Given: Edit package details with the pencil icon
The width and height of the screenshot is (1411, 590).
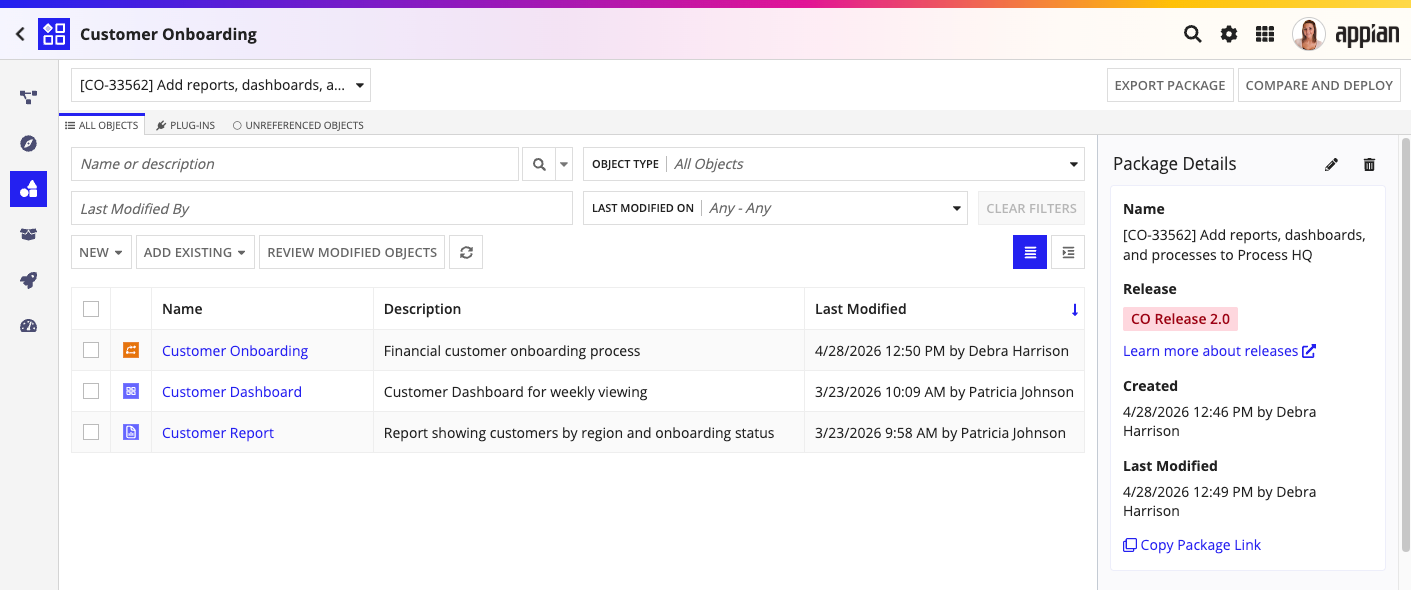Looking at the screenshot, I should point(1331,164).
